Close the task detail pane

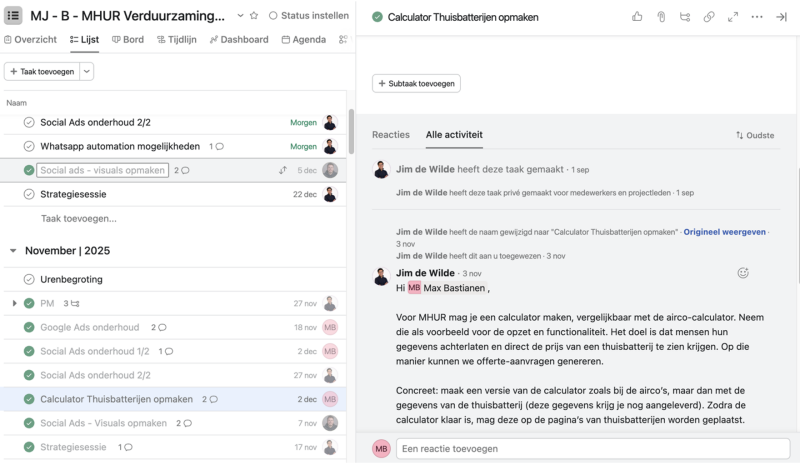pyautogui.click(x=782, y=17)
